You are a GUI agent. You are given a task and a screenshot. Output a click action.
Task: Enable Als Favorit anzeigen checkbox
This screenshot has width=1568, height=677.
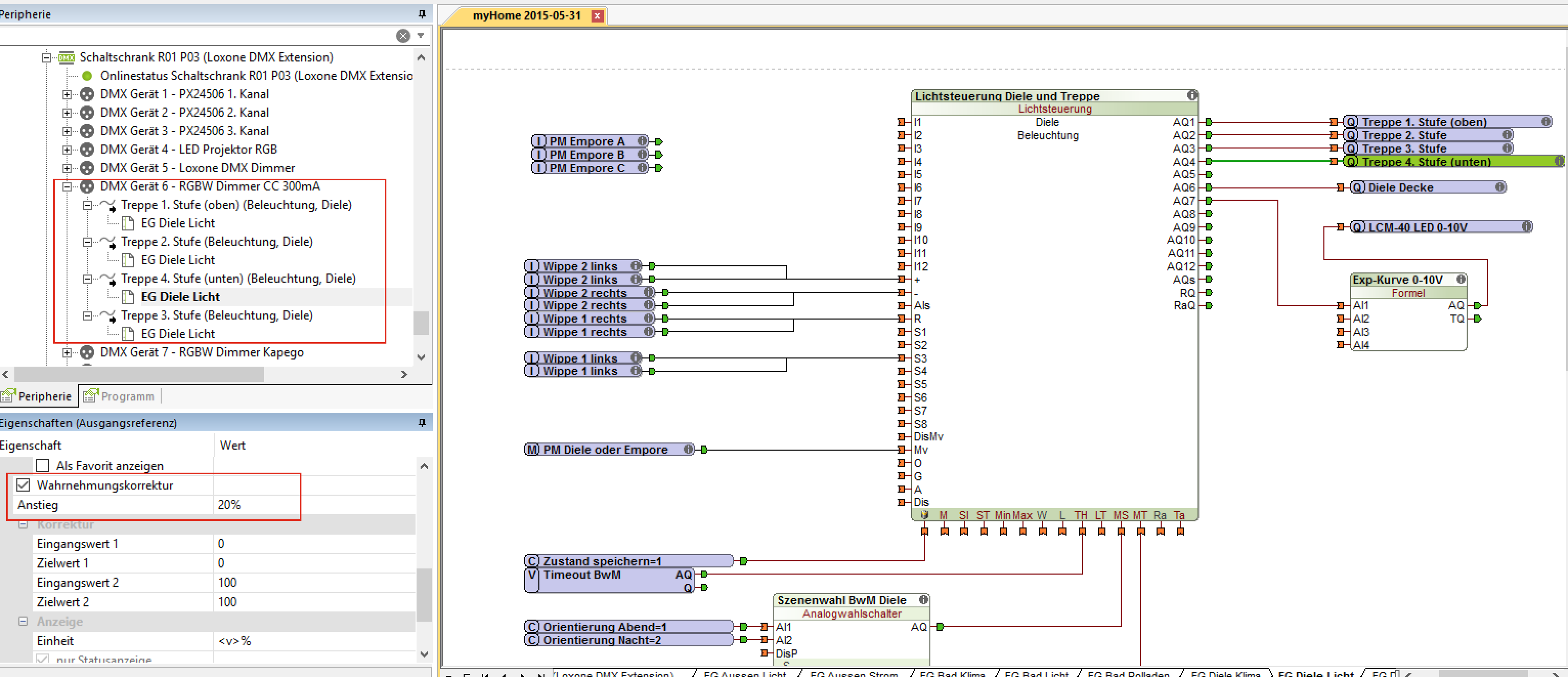[x=42, y=466]
